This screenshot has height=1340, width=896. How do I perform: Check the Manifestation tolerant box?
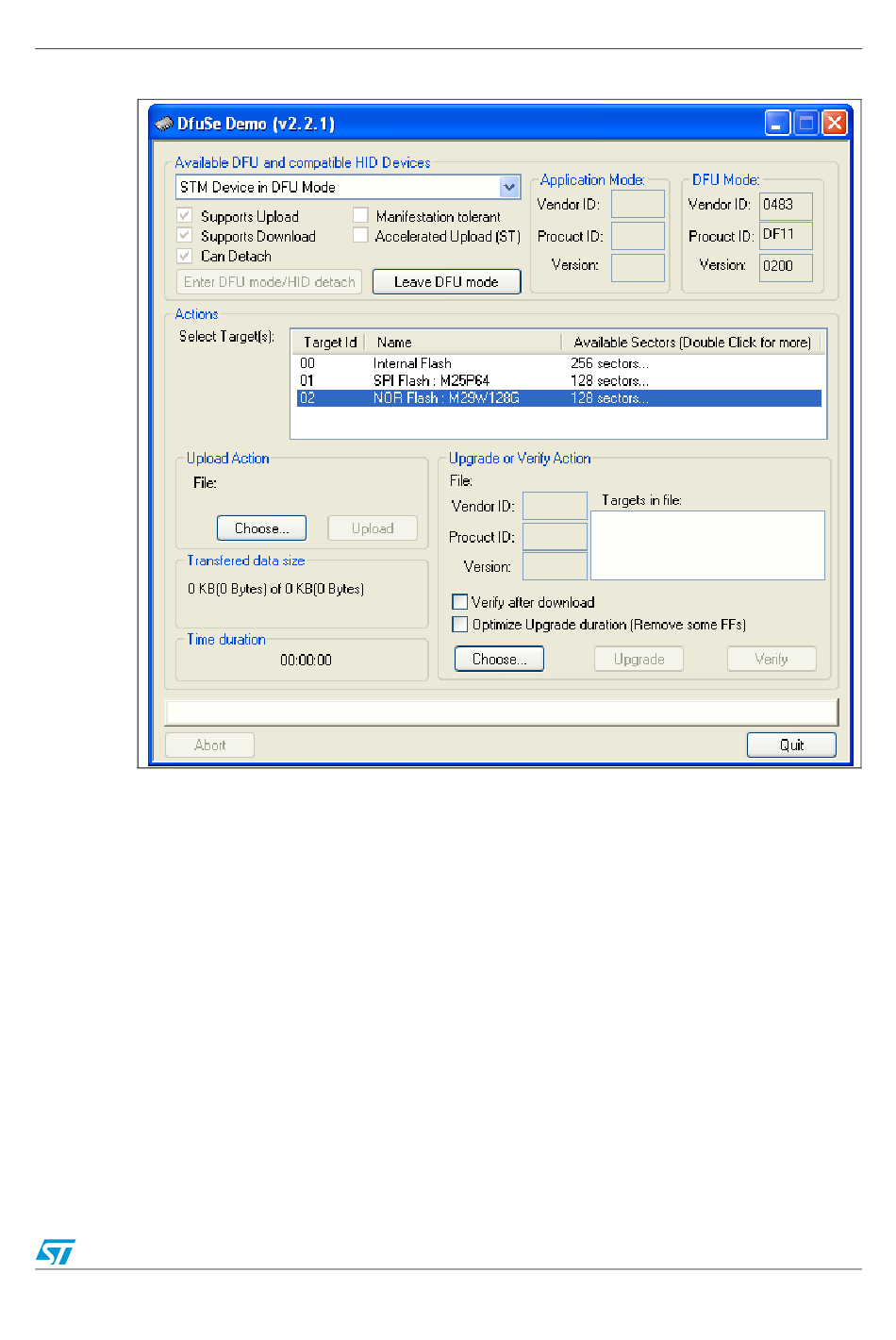point(360,216)
